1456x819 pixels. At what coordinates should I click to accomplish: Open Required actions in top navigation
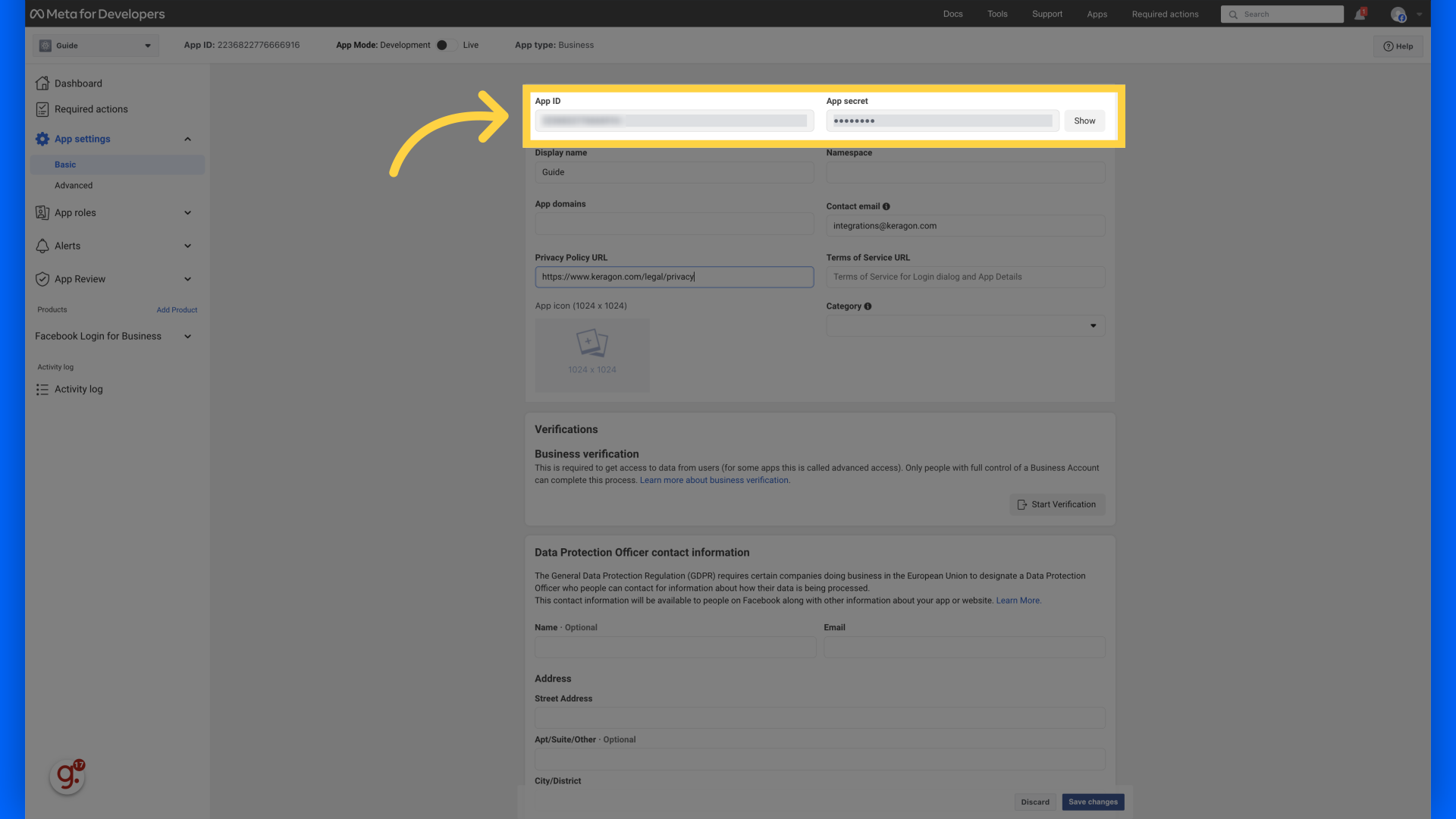click(1165, 14)
